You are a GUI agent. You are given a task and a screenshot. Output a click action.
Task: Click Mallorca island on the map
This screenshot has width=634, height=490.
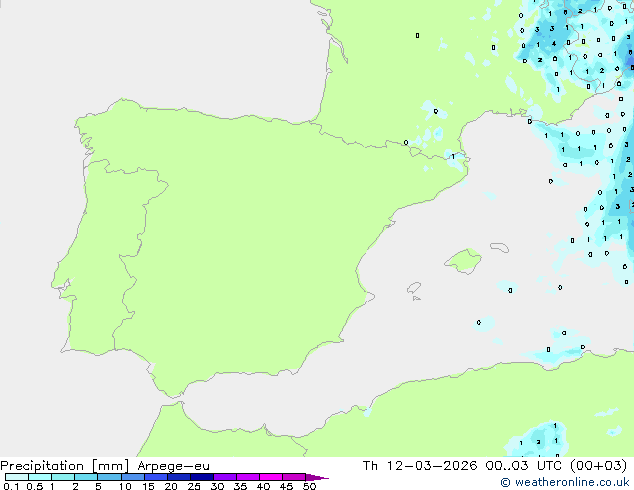[x=463, y=262]
